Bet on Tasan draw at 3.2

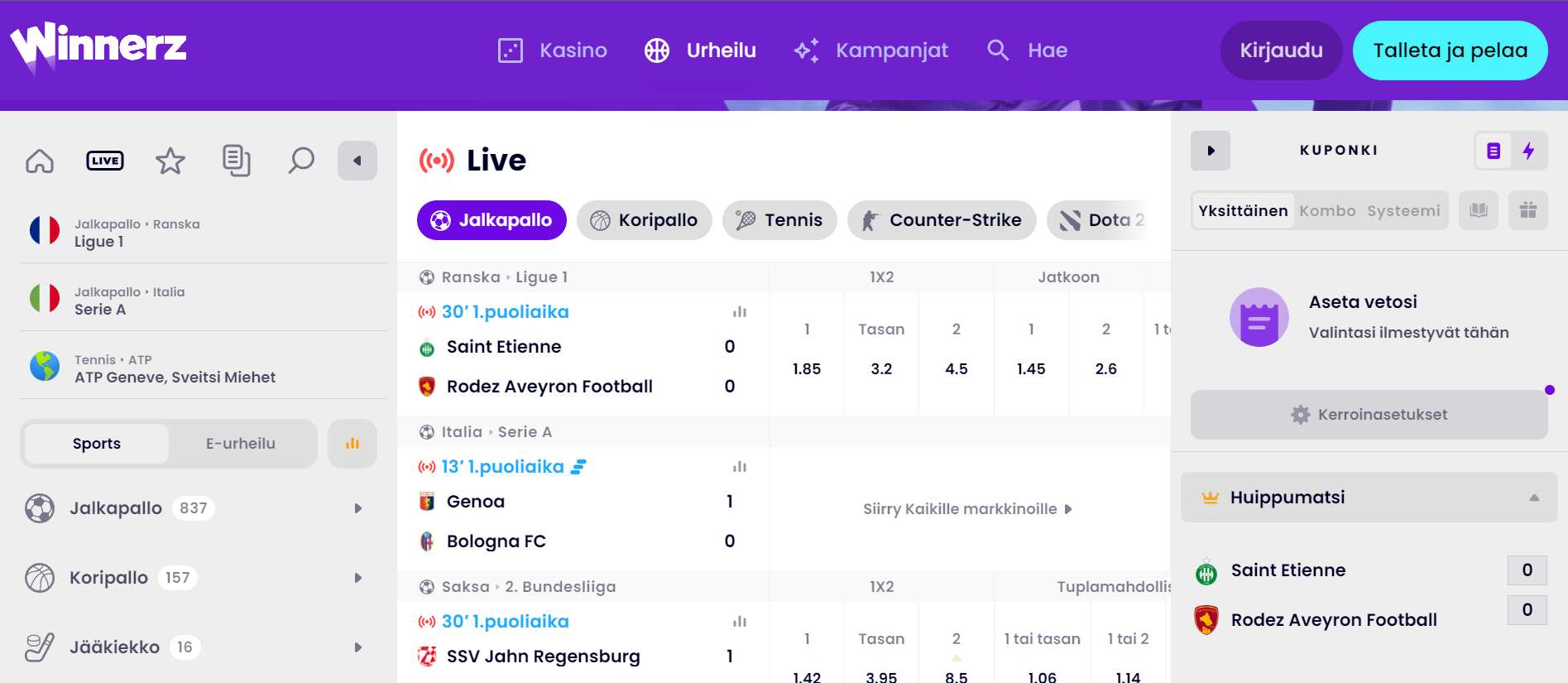[881, 354]
